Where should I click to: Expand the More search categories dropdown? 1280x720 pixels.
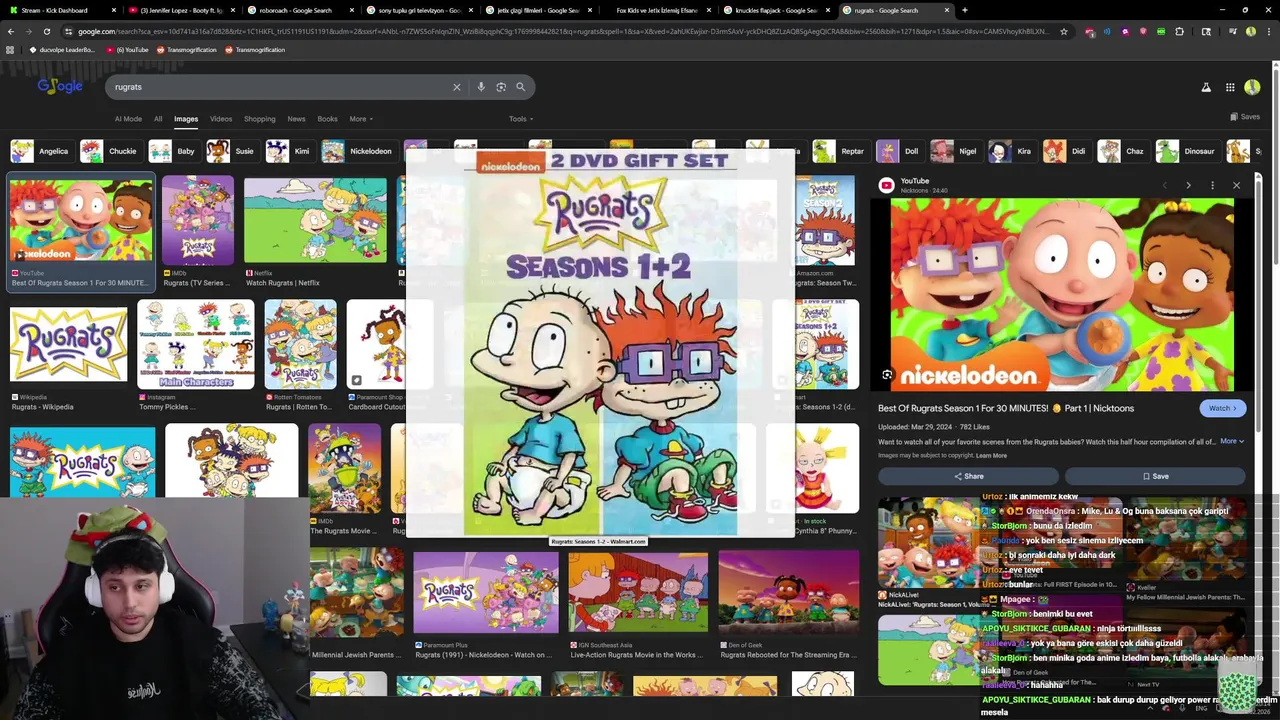click(x=361, y=119)
